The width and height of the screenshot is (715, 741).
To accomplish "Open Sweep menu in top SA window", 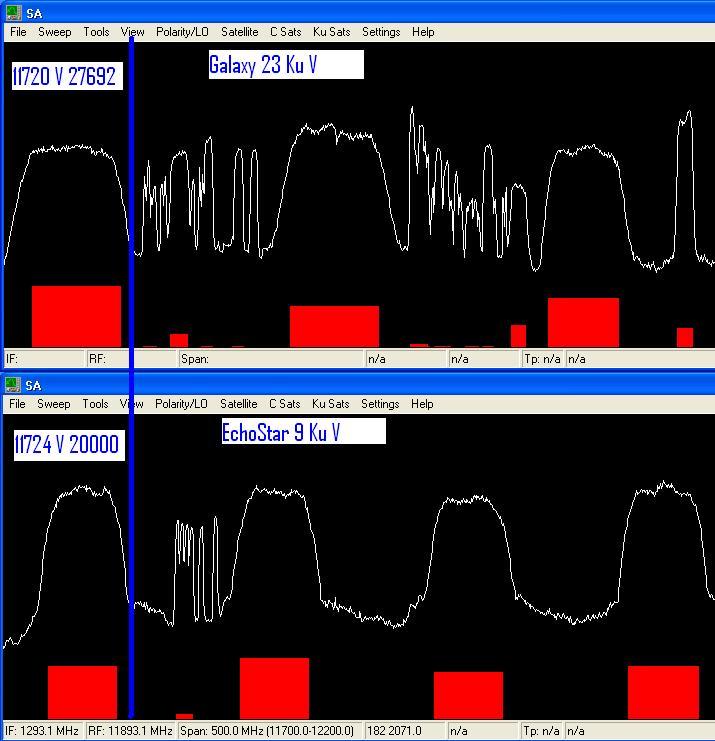I will point(55,32).
